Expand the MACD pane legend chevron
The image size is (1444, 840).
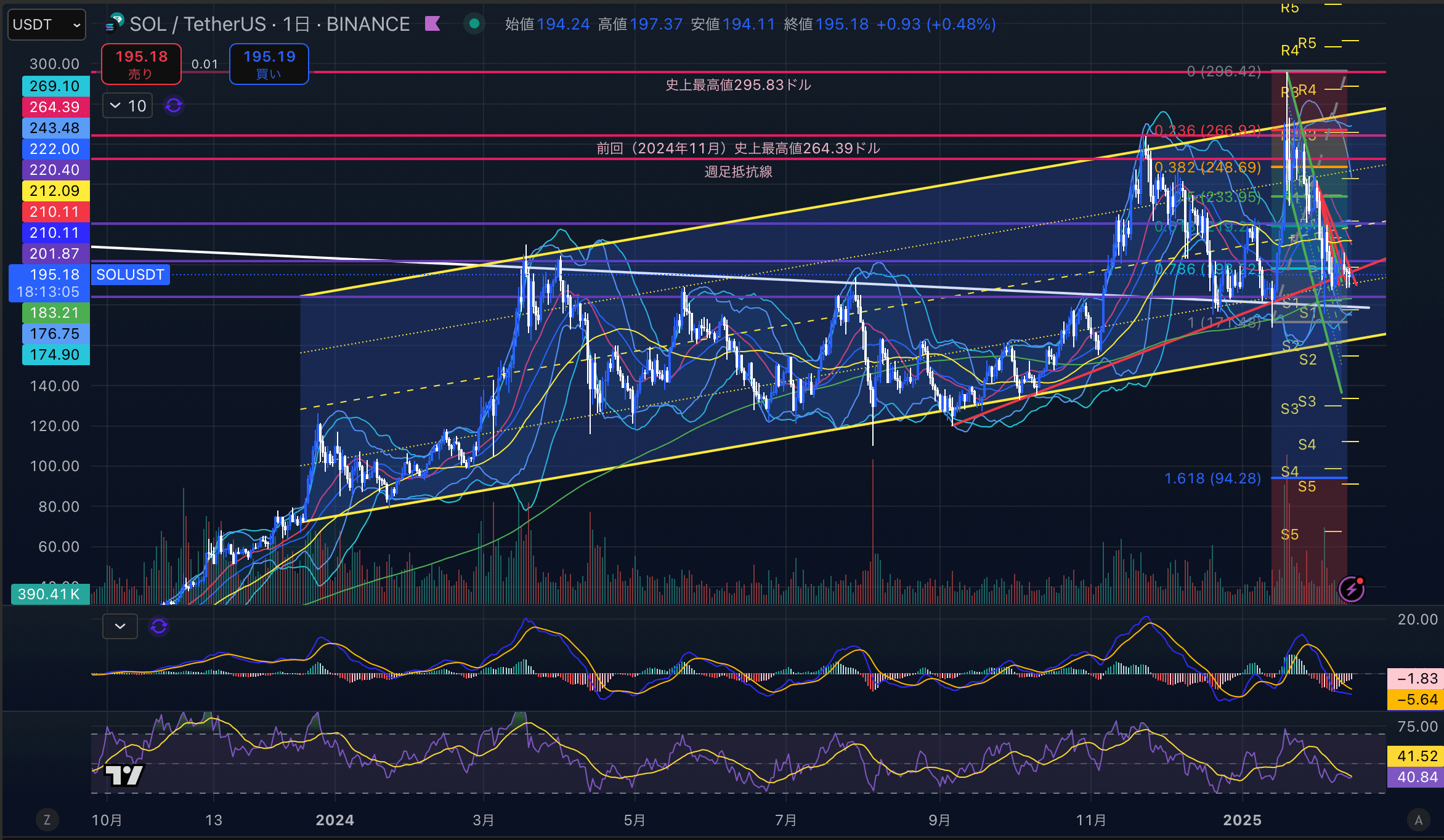coord(120,626)
